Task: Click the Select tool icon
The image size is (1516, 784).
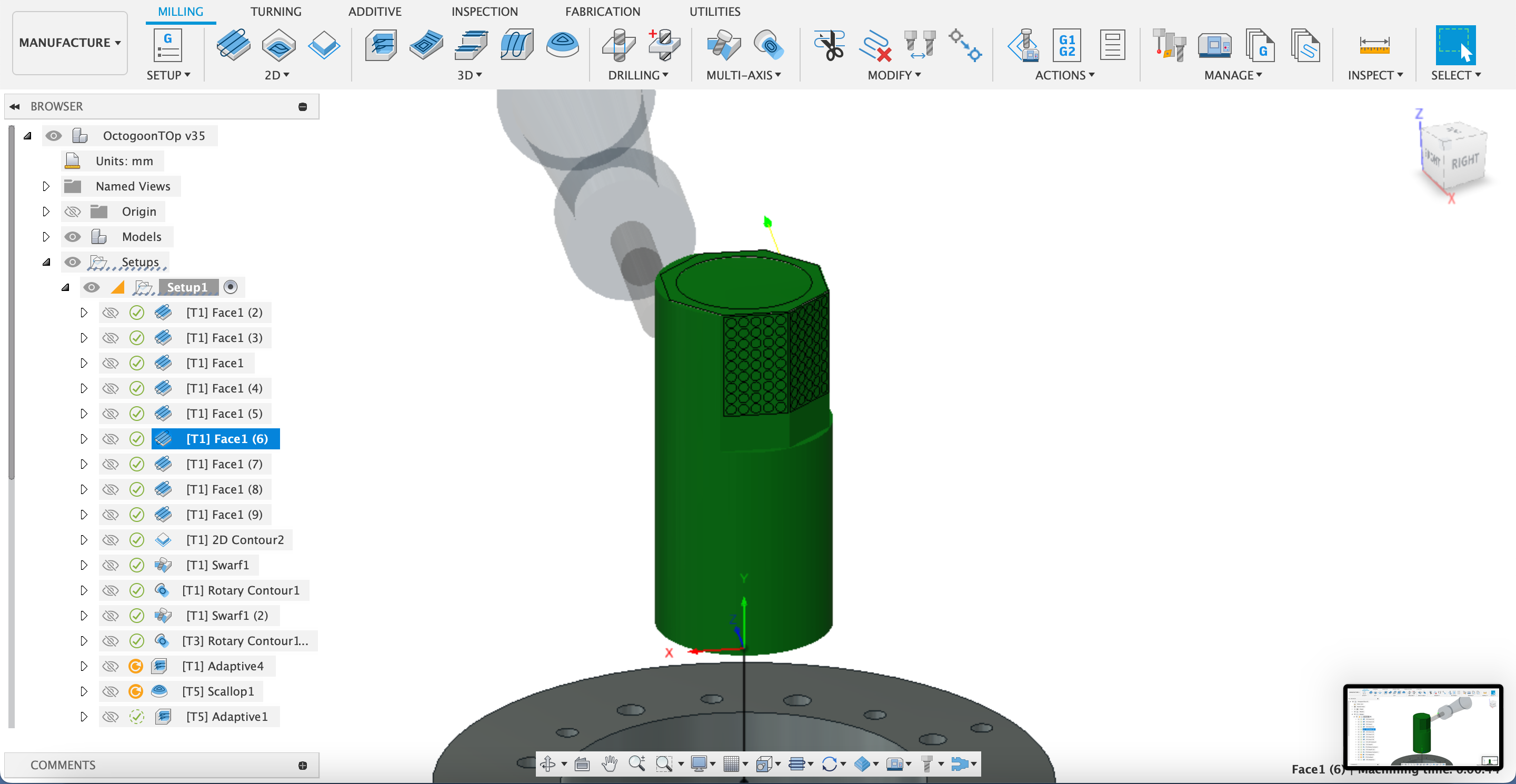Action: pos(1455,45)
